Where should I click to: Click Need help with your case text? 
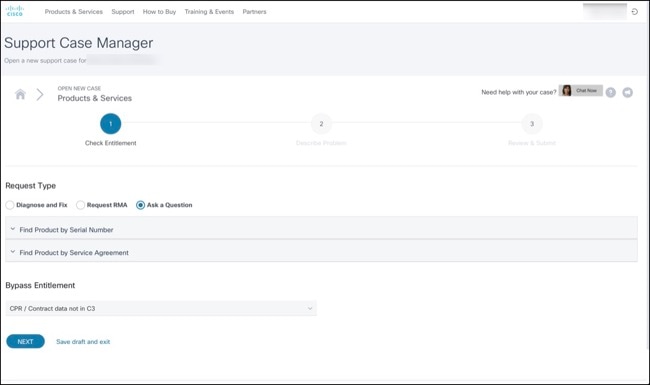pyautogui.click(x=519, y=92)
